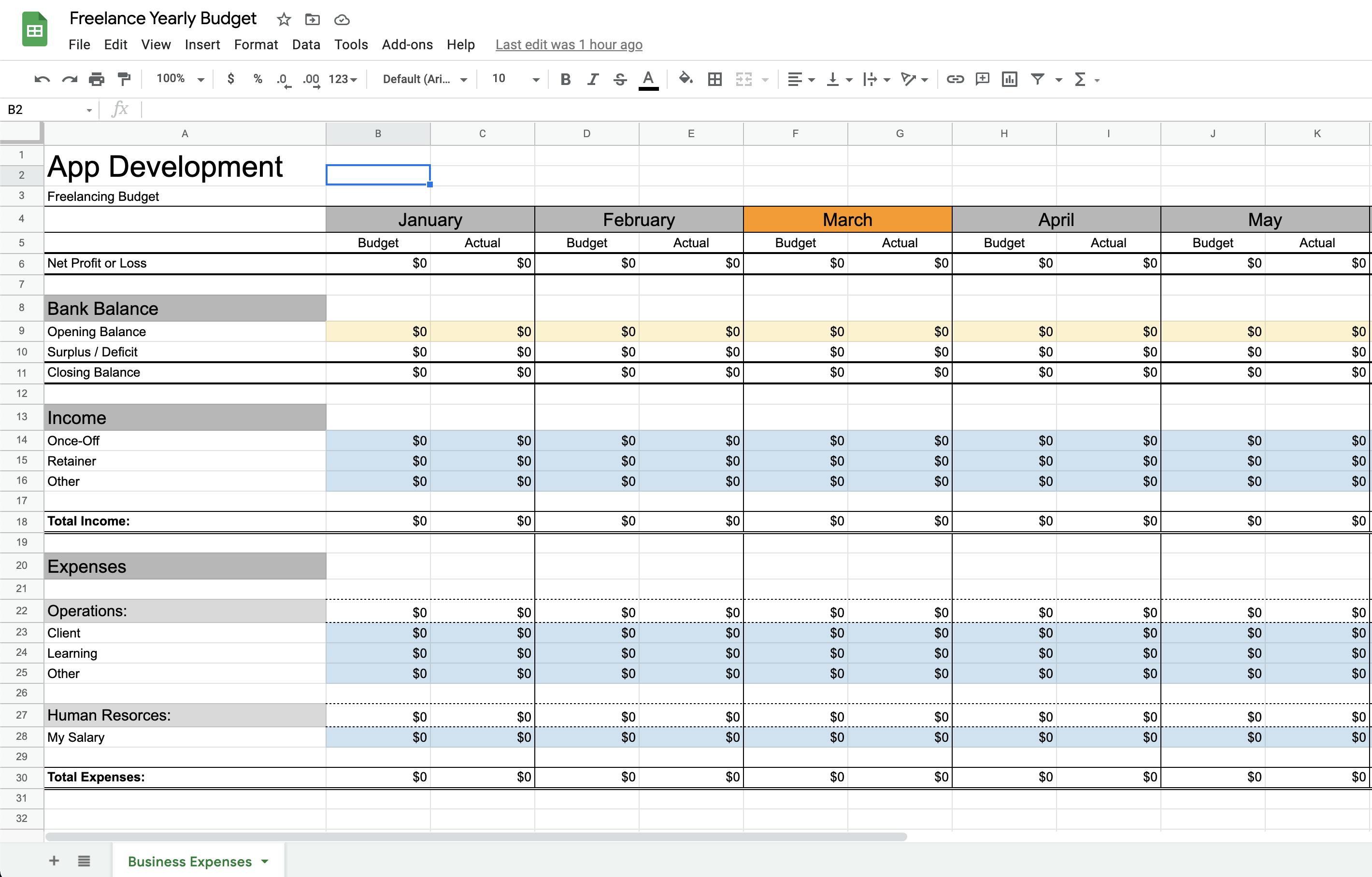Select the January header cell
The image size is (1372, 877).
pyautogui.click(x=429, y=219)
